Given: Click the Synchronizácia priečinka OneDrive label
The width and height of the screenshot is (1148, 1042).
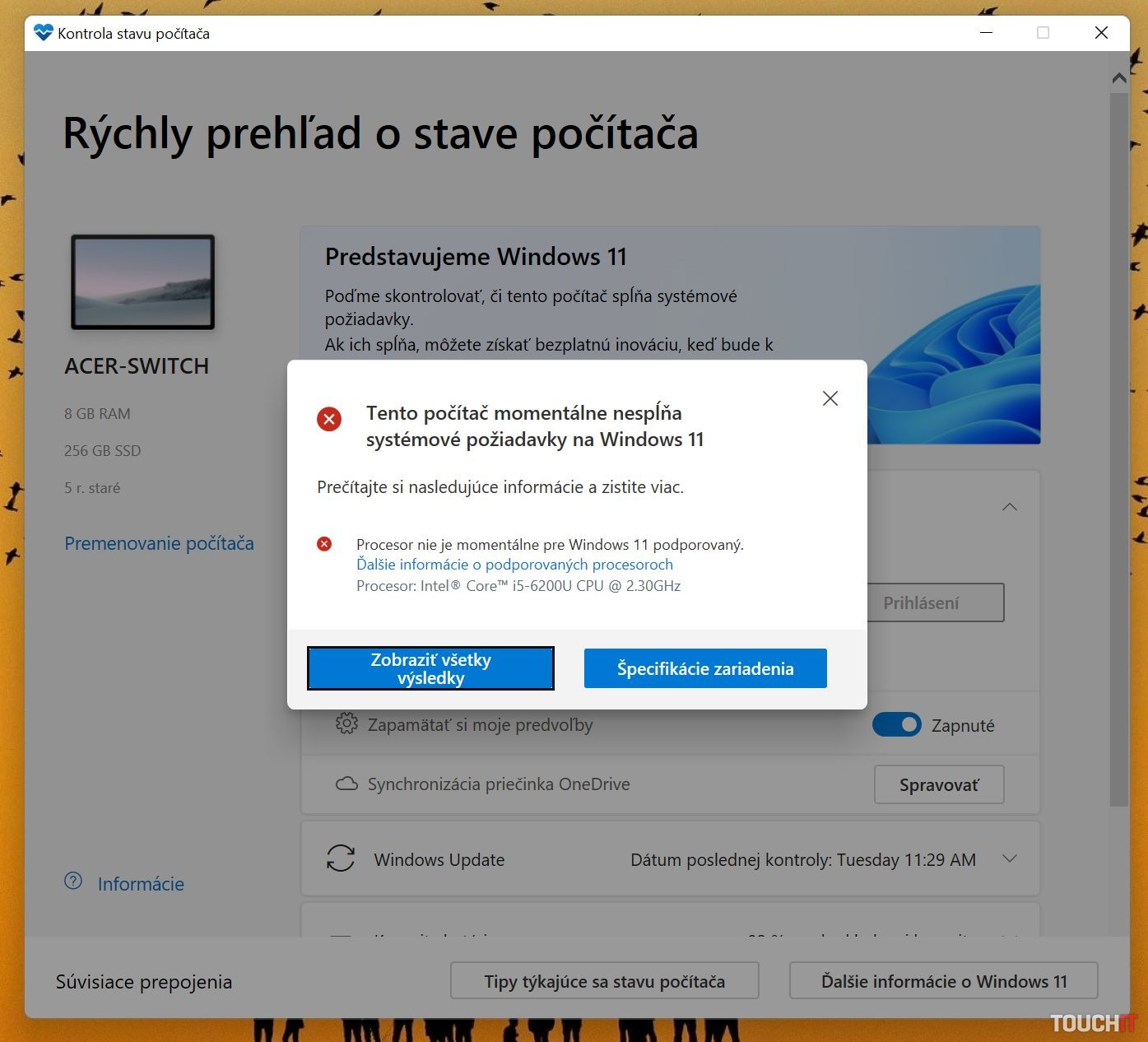Looking at the screenshot, I should pos(499,784).
